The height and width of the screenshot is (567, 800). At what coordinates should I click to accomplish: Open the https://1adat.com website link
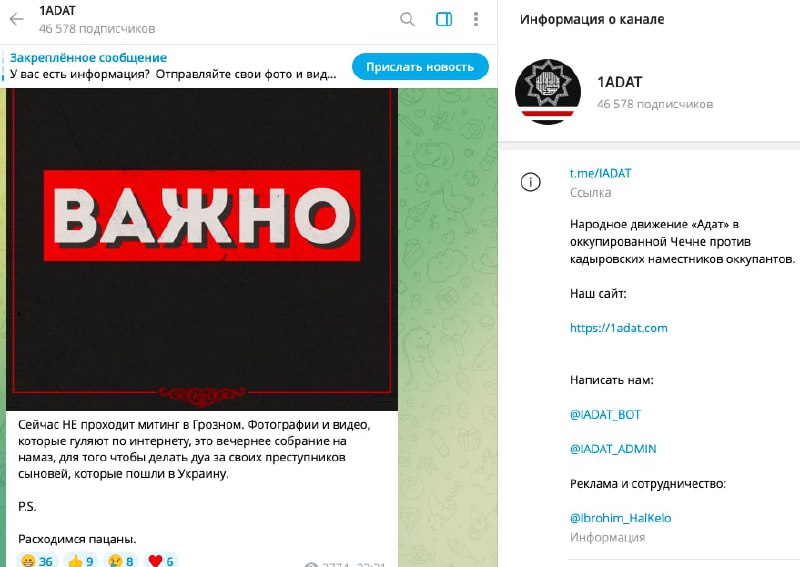(618, 328)
